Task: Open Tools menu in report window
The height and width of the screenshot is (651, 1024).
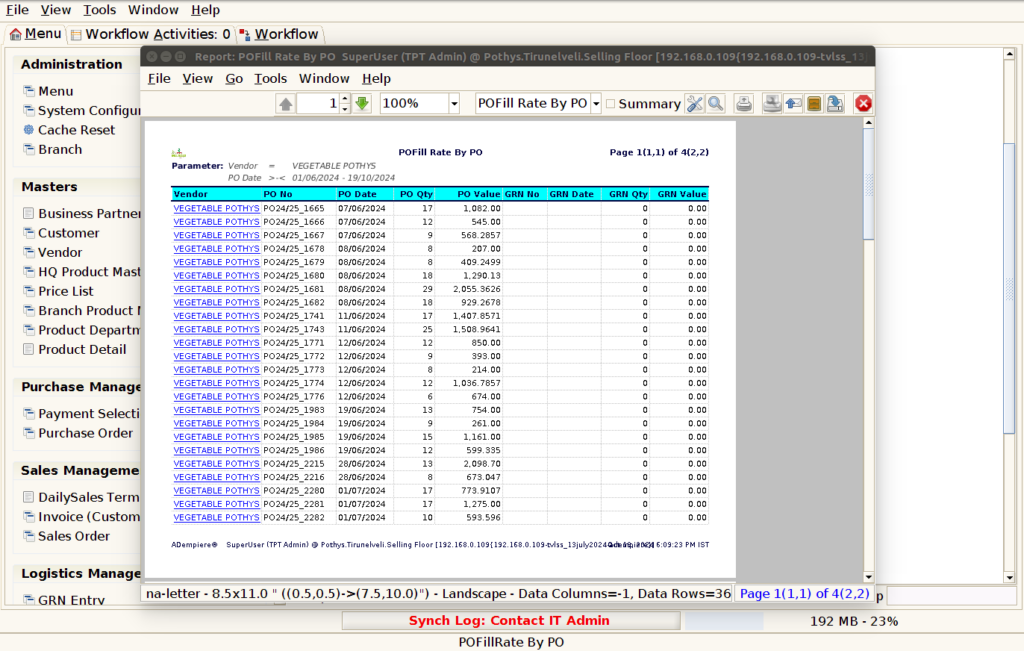Action: pos(270,78)
